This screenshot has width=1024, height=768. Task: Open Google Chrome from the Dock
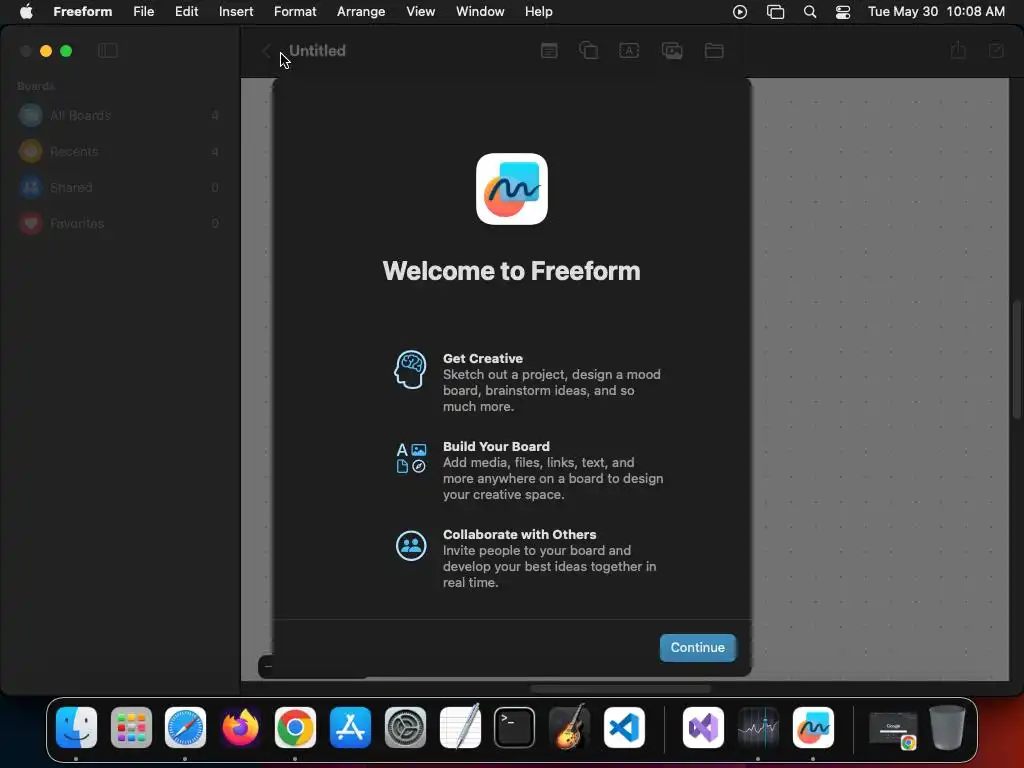pyautogui.click(x=295, y=728)
